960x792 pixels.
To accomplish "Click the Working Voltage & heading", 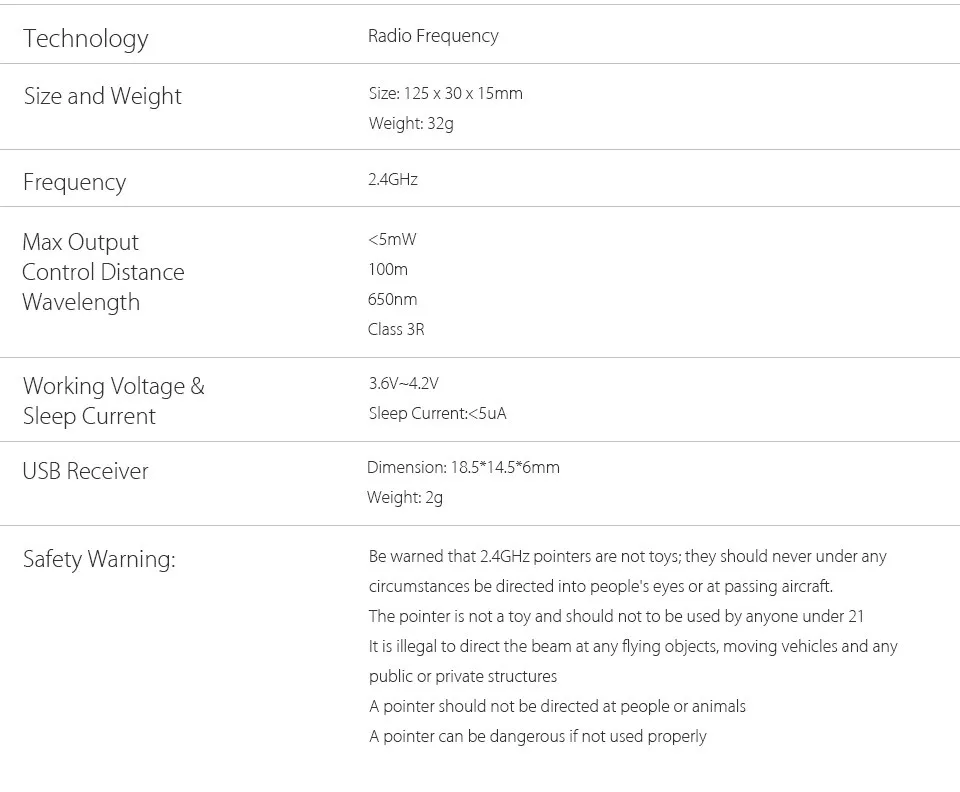I will click(113, 386).
